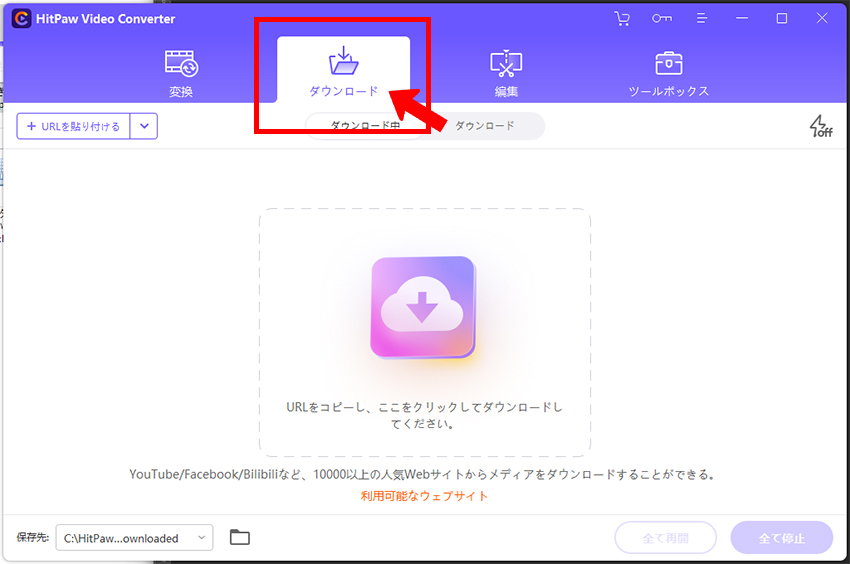
Task: Close the HitPaw Video Converter window
Action: pyautogui.click(x=822, y=18)
